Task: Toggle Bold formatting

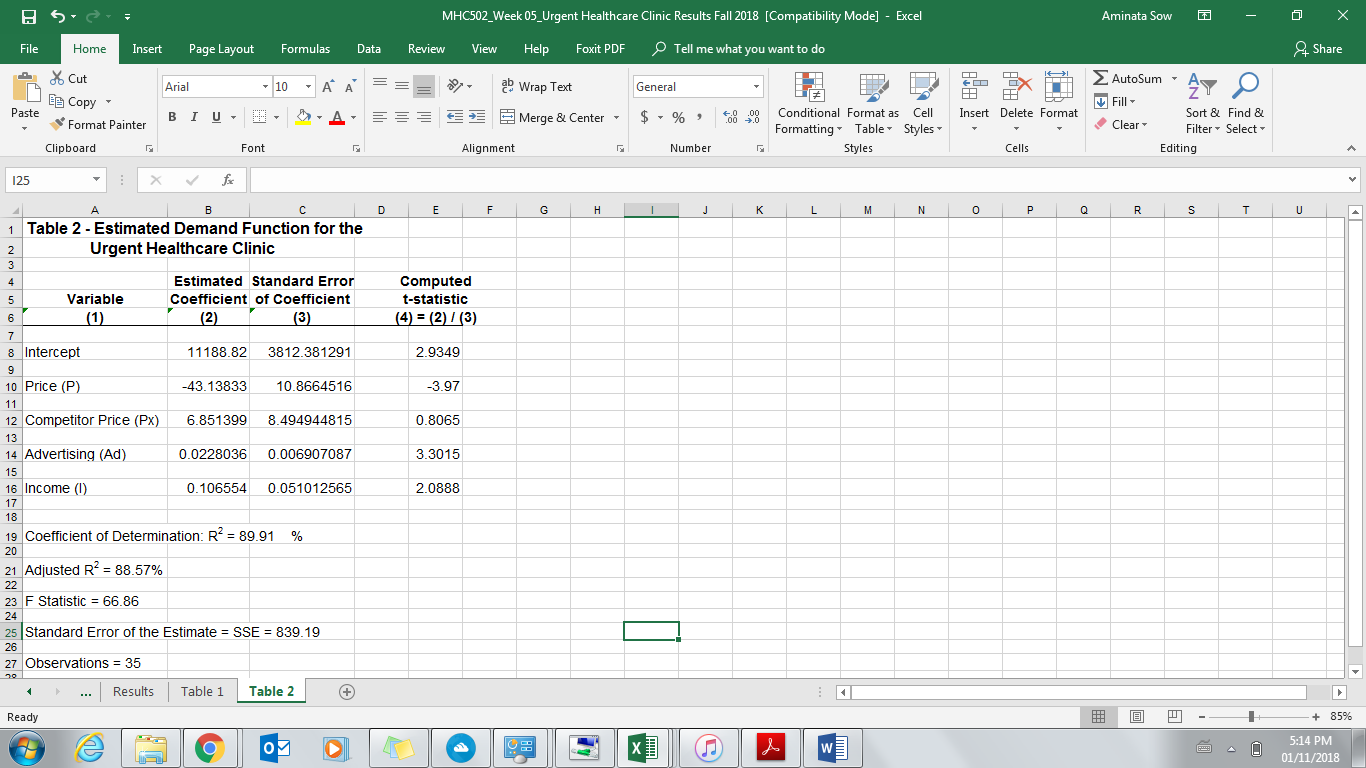Action: [173, 118]
